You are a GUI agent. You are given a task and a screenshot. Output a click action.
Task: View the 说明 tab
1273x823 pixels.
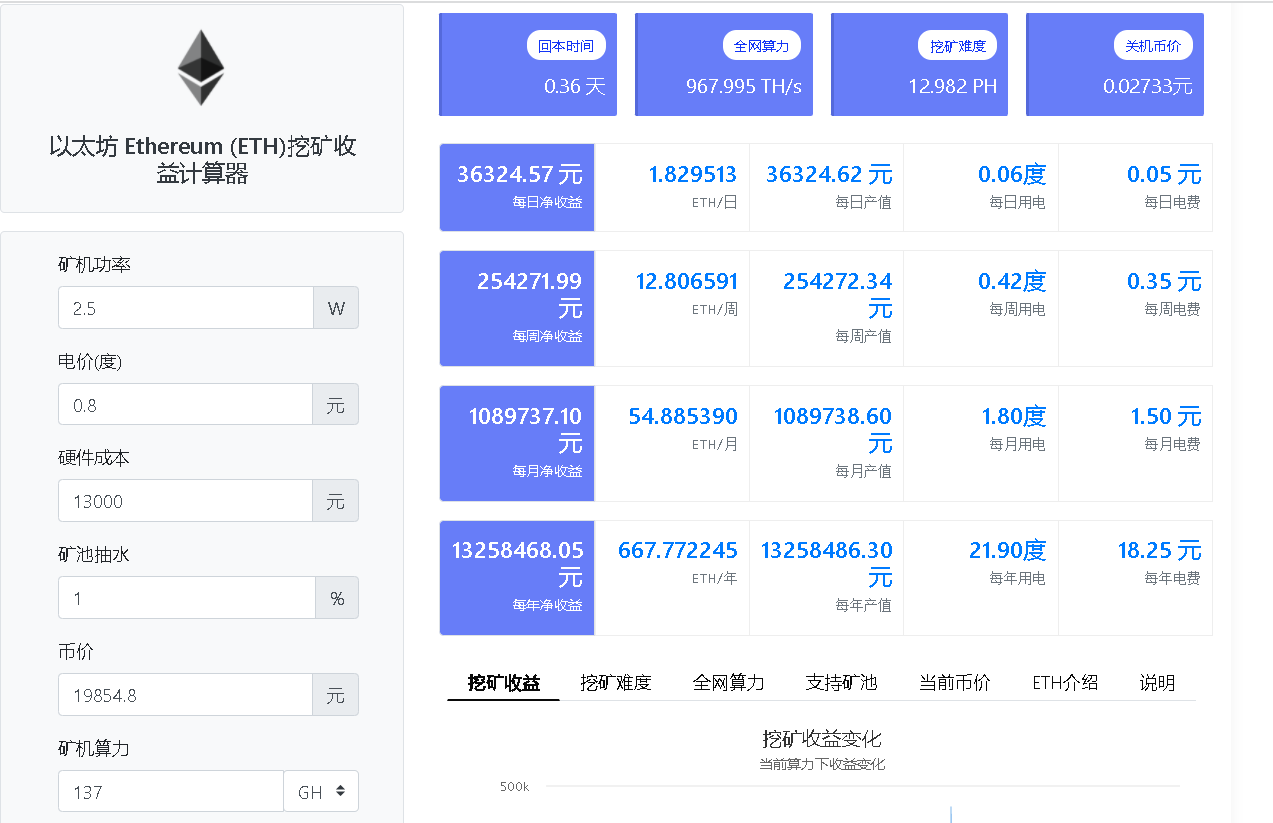point(1156,682)
